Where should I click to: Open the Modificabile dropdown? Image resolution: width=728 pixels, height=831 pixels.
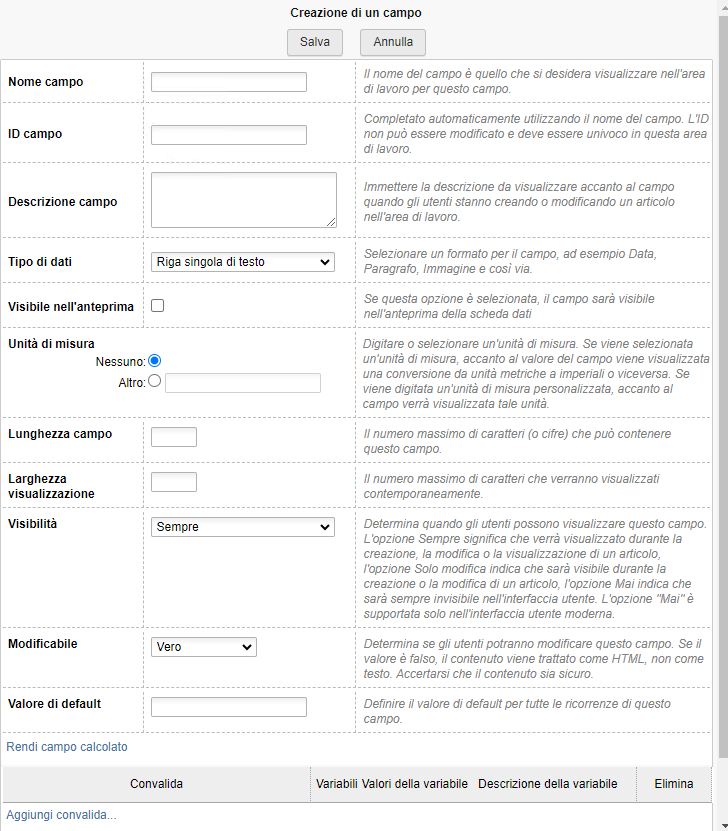tap(203, 646)
